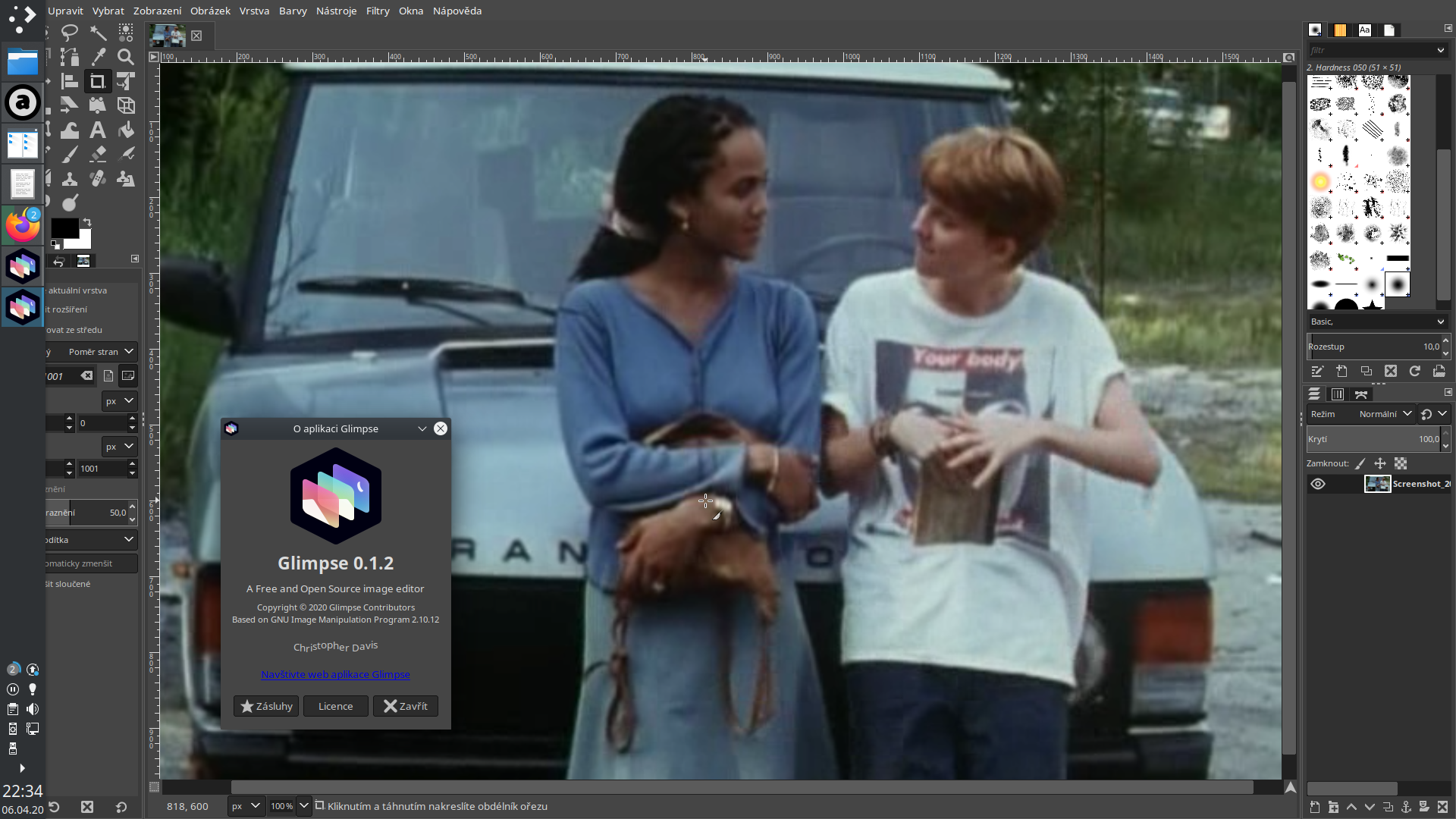Enable lock pixels on current layer
The width and height of the screenshot is (1456, 819).
pyautogui.click(x=1360, y=463)
